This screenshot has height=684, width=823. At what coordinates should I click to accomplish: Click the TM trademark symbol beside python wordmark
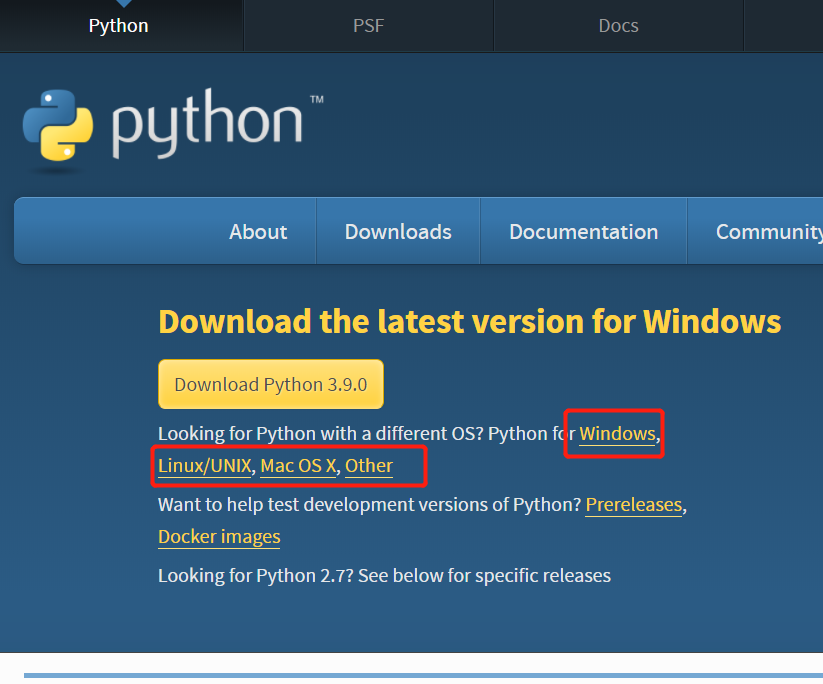(x=316, y=99)
